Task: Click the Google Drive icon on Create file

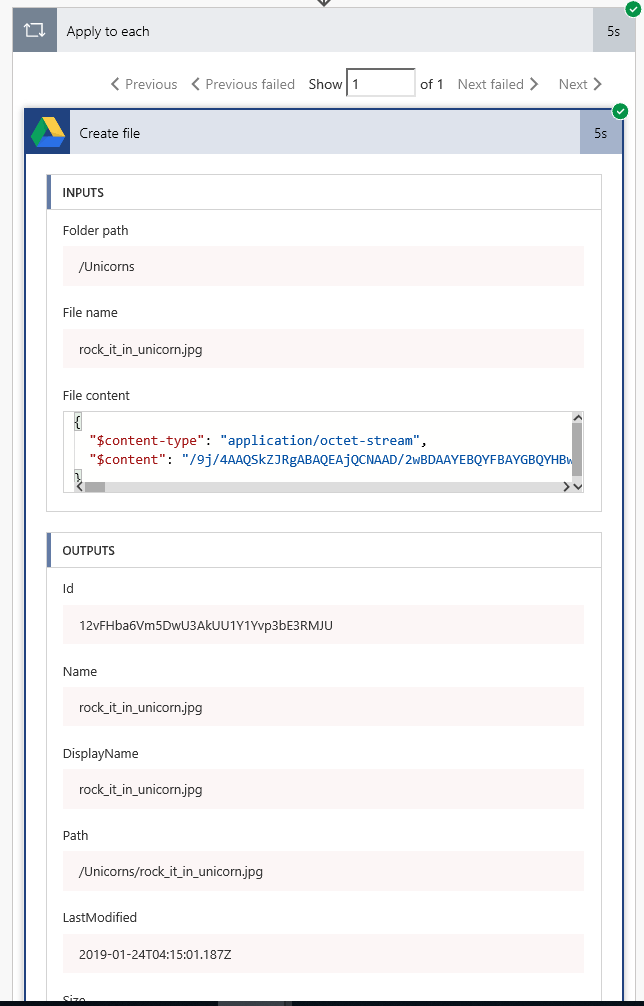Action: coord(47,133)
